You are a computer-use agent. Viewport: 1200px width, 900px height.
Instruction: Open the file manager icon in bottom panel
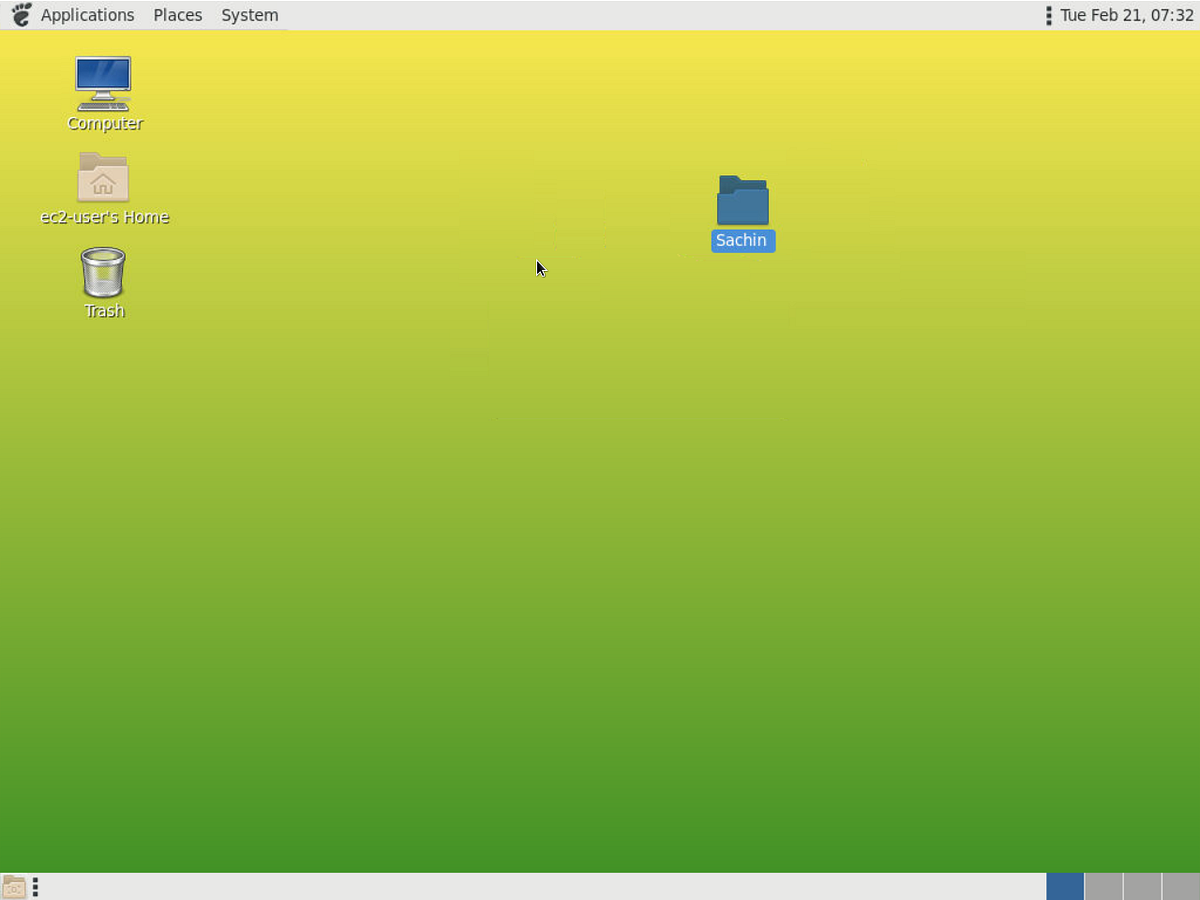tap(14, 886)
